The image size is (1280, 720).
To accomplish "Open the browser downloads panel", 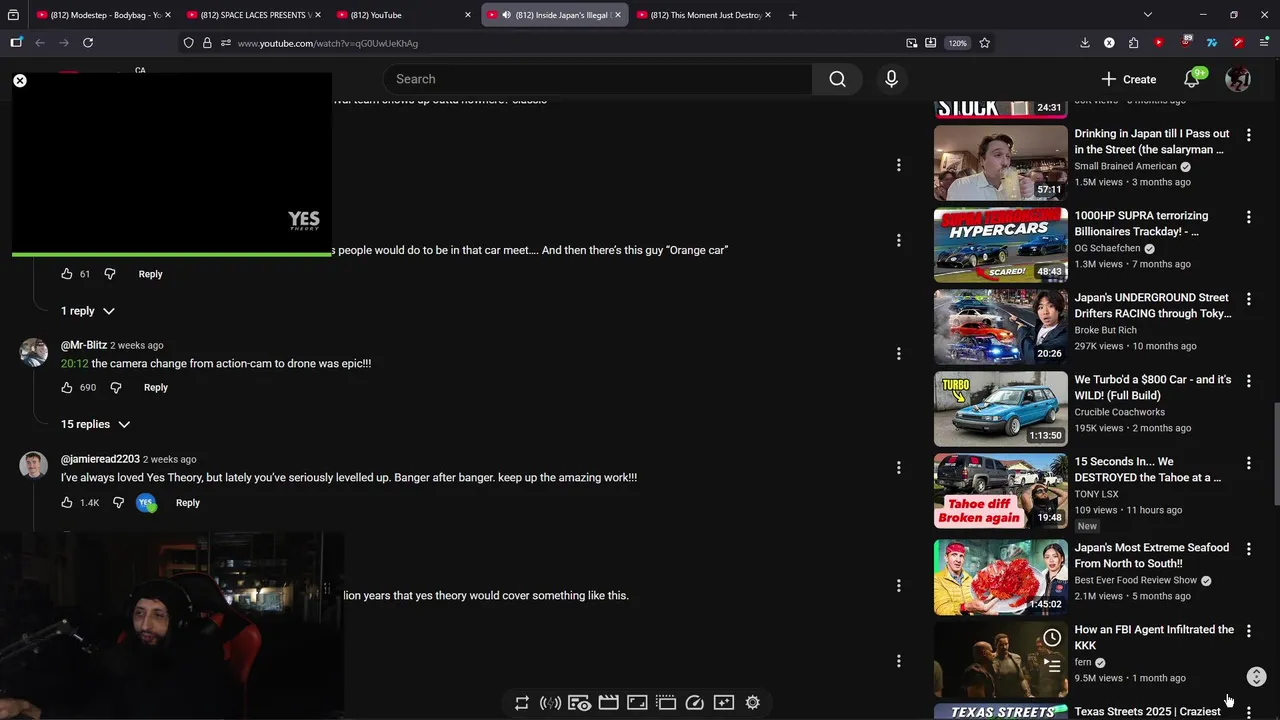I will point(1085,43).
